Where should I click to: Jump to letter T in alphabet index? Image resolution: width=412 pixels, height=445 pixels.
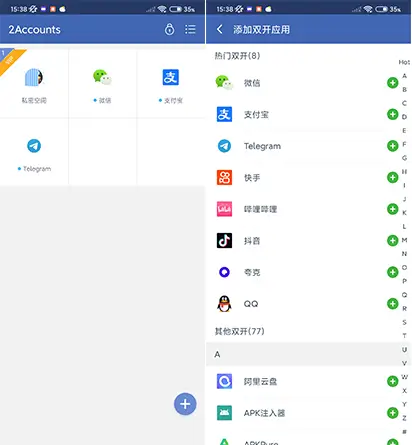(x=404, y=336)
